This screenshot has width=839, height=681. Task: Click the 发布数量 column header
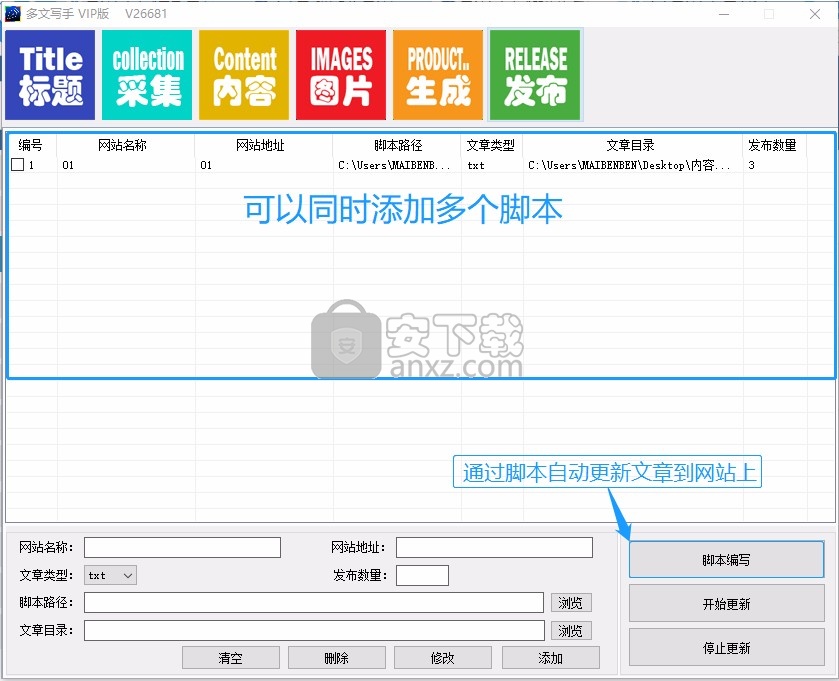pyautogui.click(x=772, y=145)
